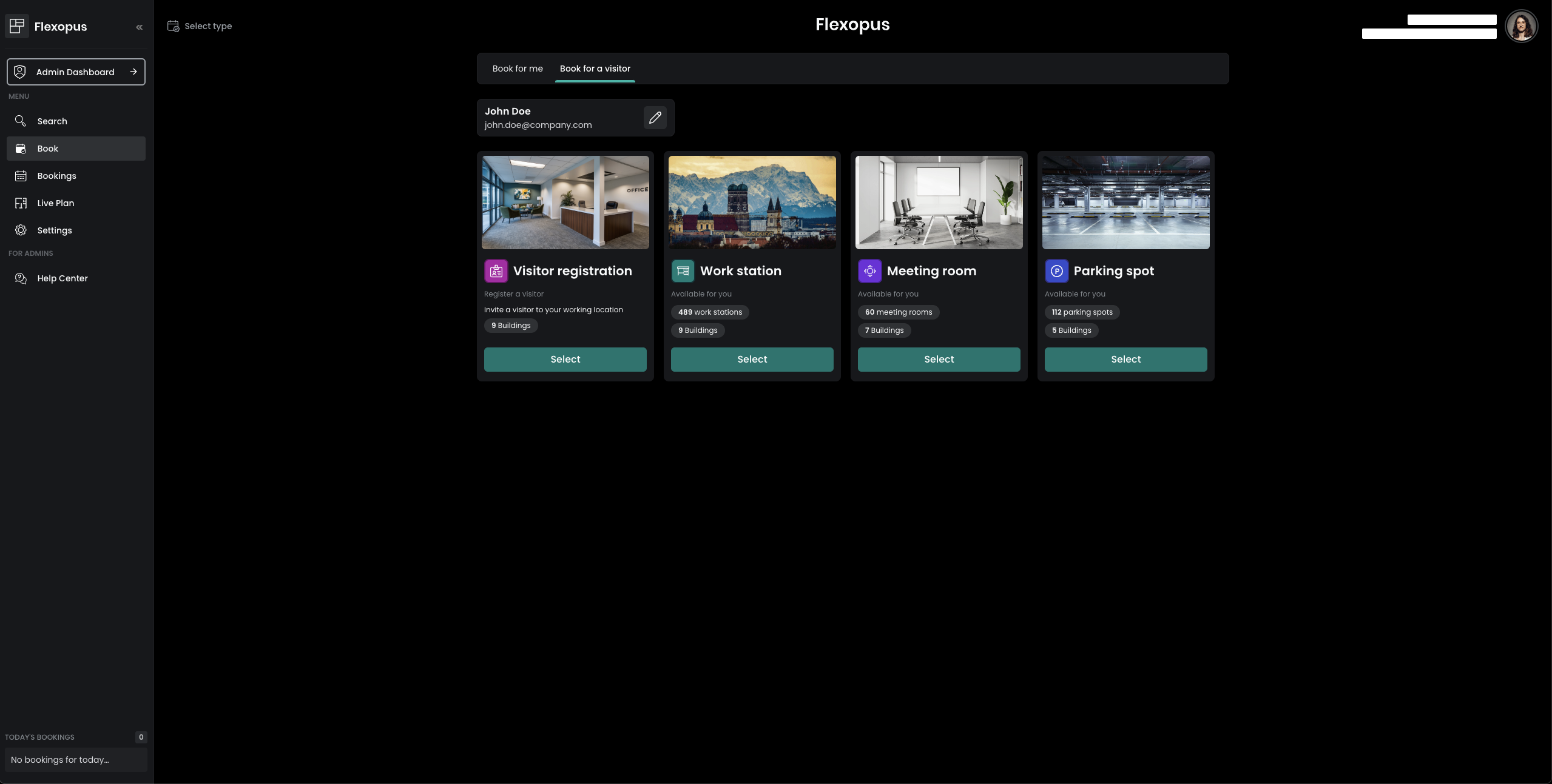Click the Meeting room icon
The height and width of the screenshot is (784, 1552).
click(x=869, y=271)
